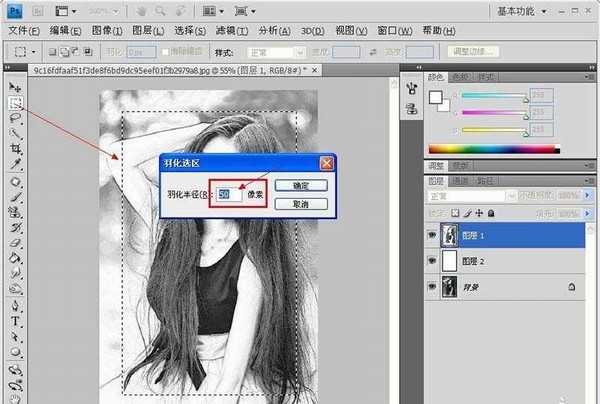Select the History Brush tool
Image resolution: width=600 pixels, height=404 pixels.
coord(15,228)
